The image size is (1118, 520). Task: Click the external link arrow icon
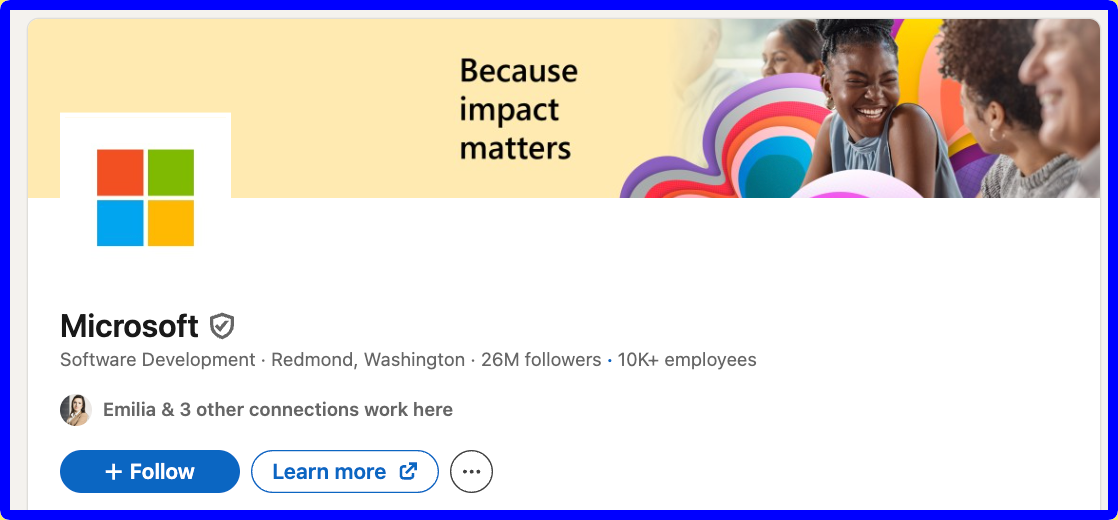pos(408,471)
